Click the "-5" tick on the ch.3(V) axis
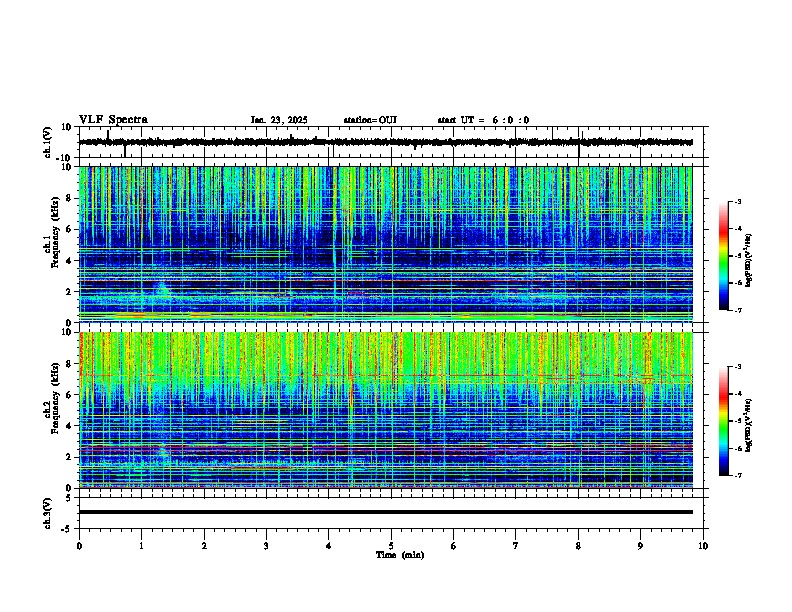This screenshot has height=612, width=792. coord(68,529)
